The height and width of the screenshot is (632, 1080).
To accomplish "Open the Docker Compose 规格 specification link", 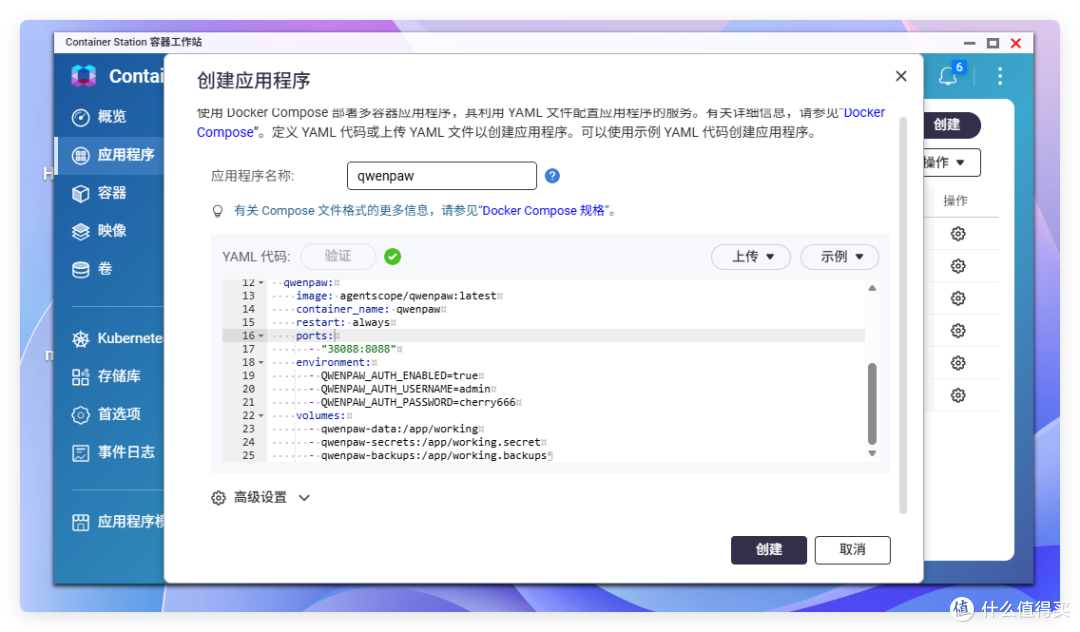I will [543, 211].
